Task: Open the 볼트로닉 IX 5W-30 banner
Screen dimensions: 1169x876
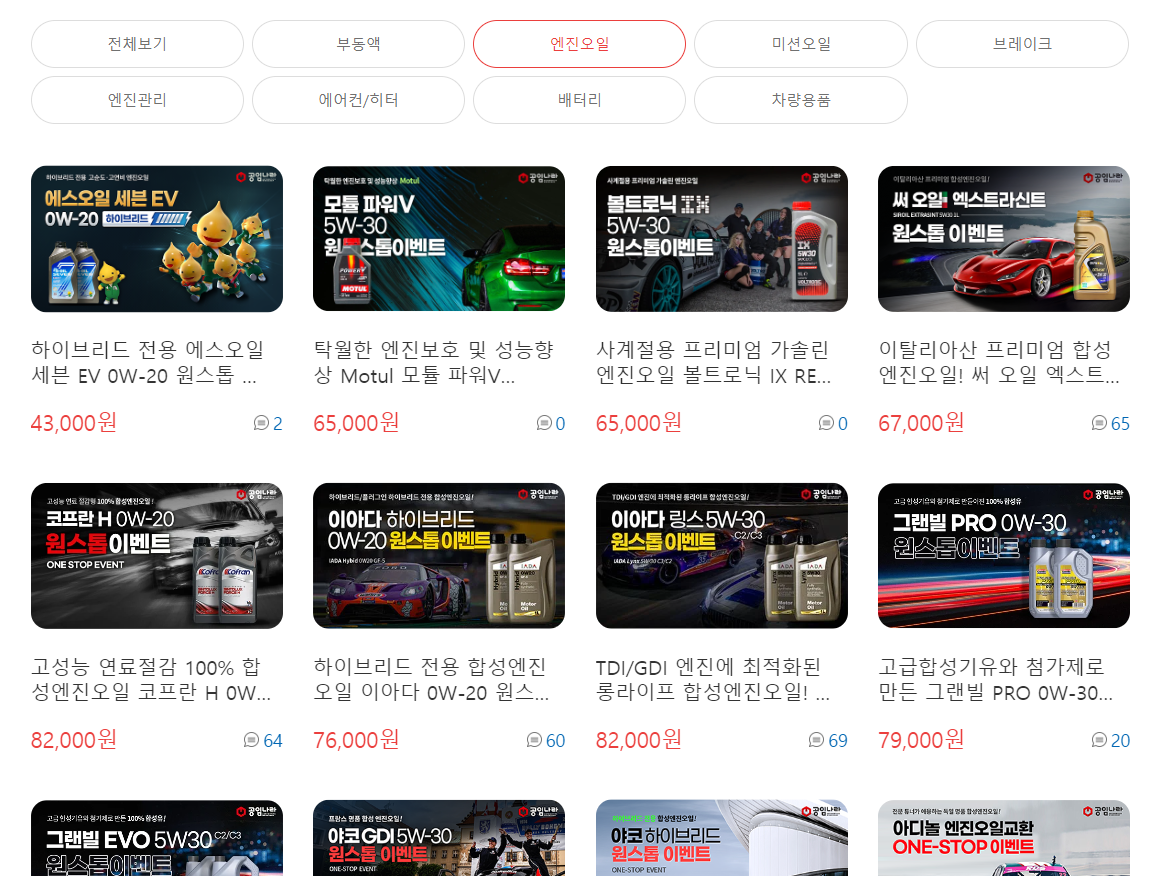Action: tap(722, 239)
